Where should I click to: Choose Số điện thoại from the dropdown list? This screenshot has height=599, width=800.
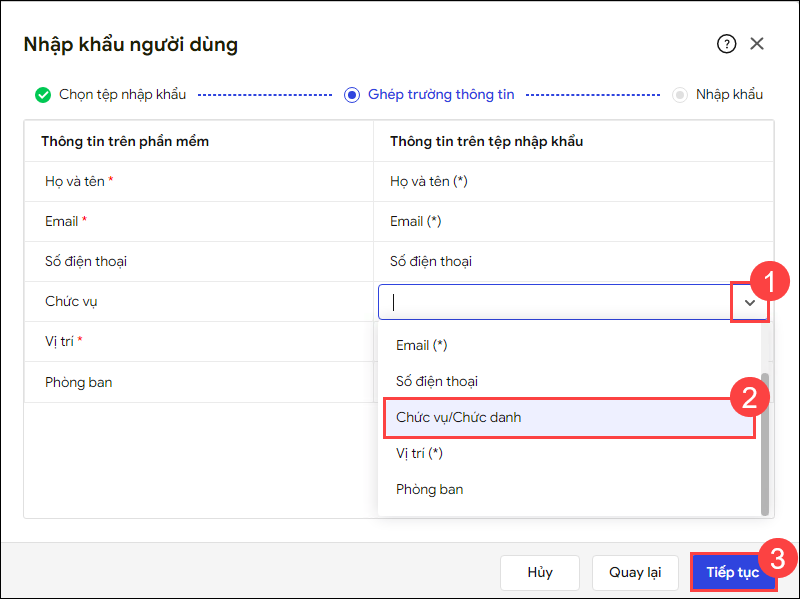[x=437, y=381]
